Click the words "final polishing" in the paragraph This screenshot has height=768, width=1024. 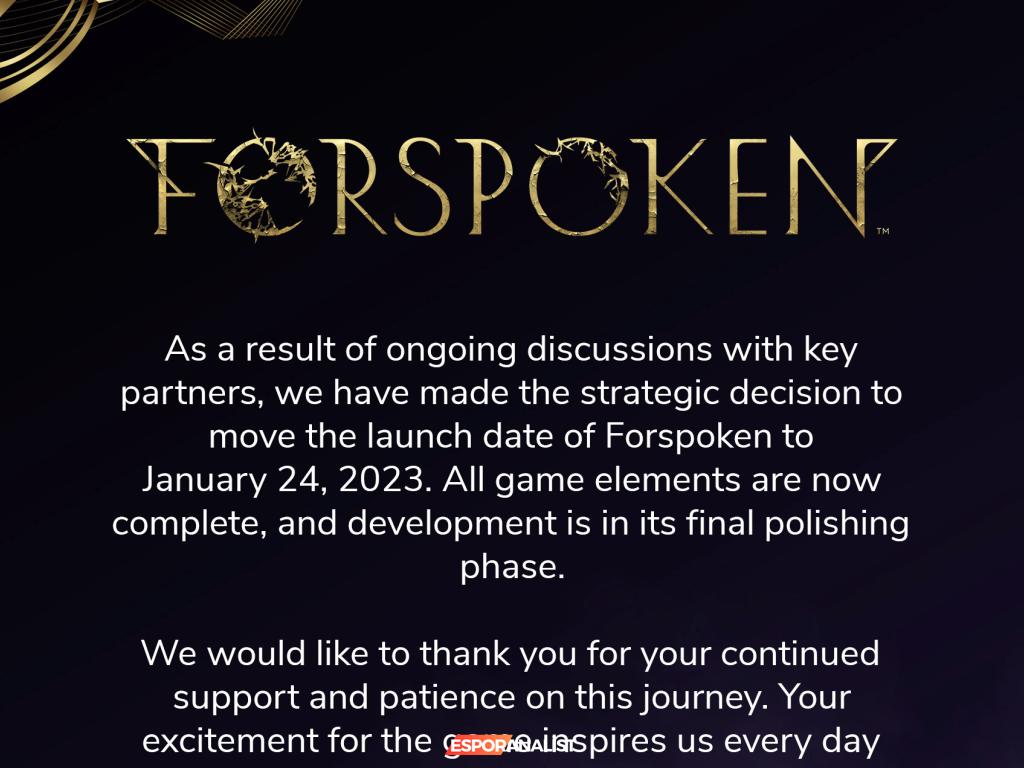click(797, 523)
